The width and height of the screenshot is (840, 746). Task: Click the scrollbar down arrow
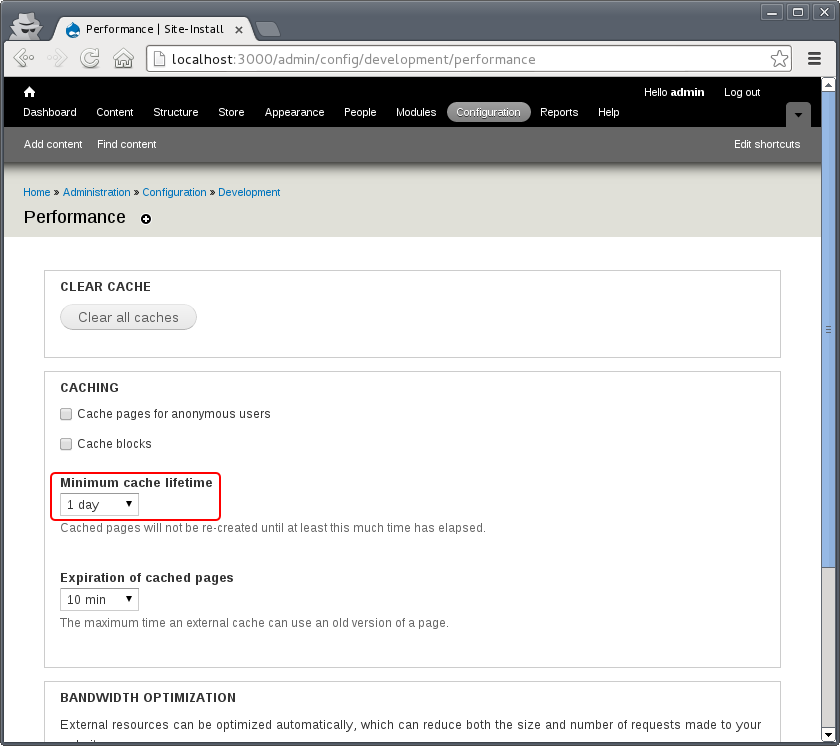pos(828,735)
